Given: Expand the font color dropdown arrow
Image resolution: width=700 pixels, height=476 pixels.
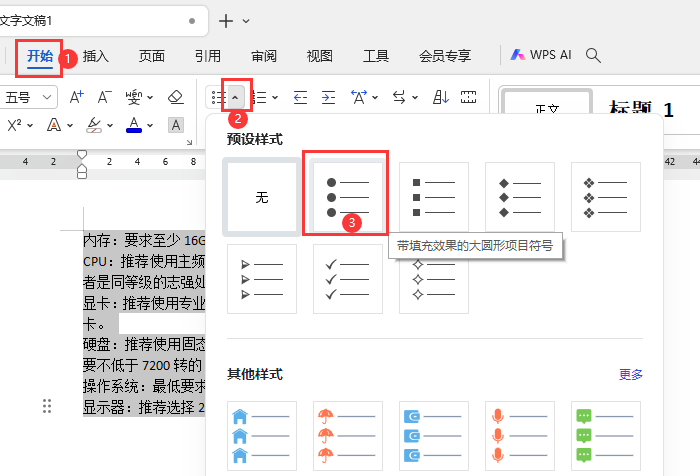Looking at the screenshot, I should 150,125.
